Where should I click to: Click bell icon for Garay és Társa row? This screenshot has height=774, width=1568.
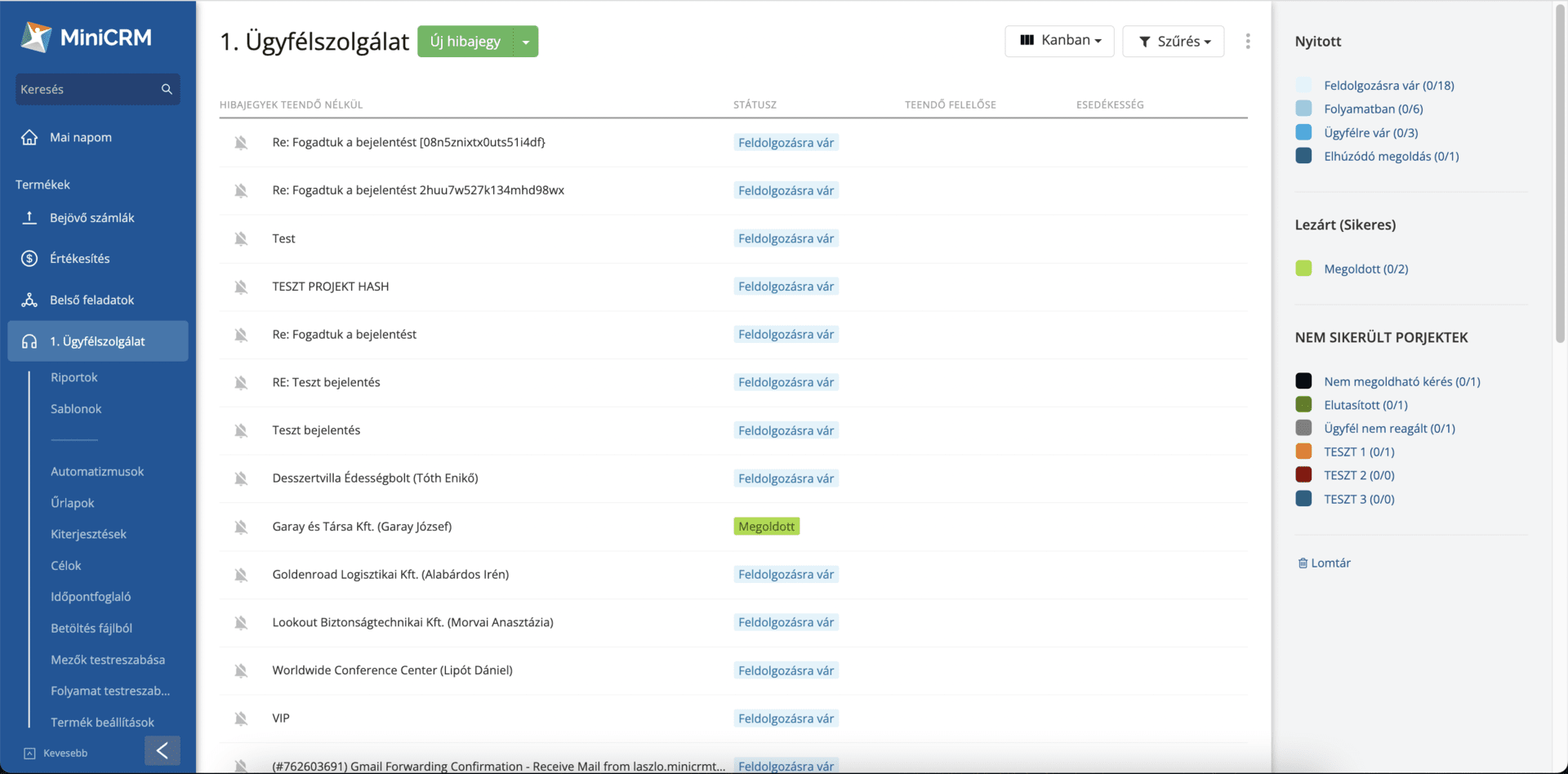click(241, 527)
